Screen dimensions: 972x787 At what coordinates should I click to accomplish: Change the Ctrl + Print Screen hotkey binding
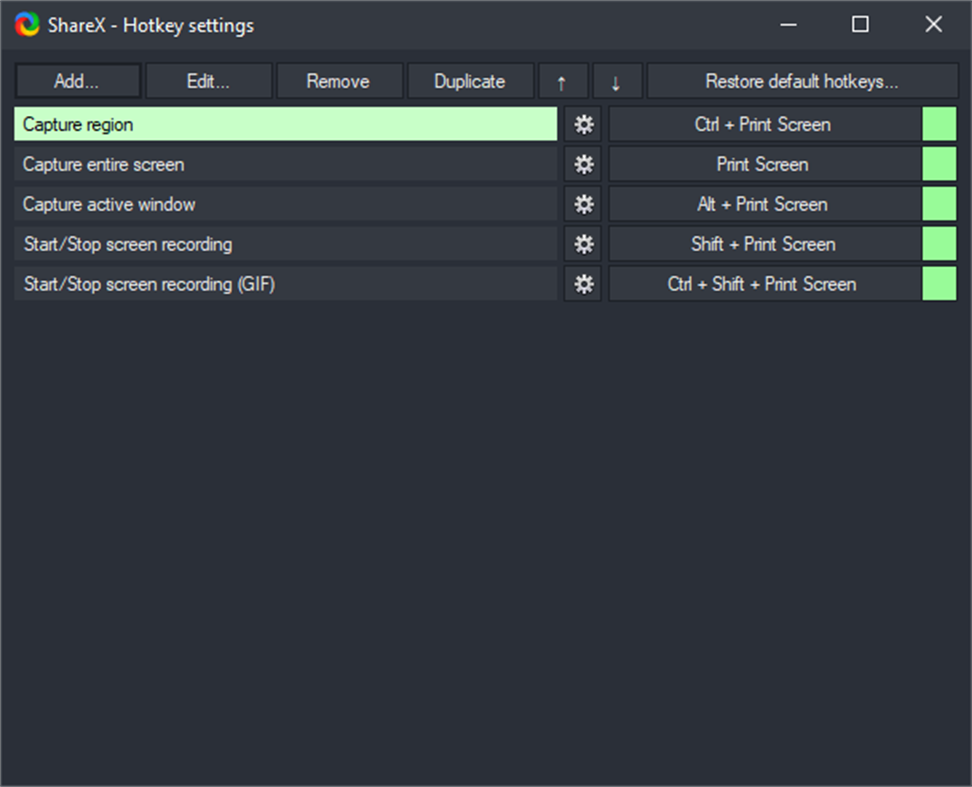click(x=762, y=124)
